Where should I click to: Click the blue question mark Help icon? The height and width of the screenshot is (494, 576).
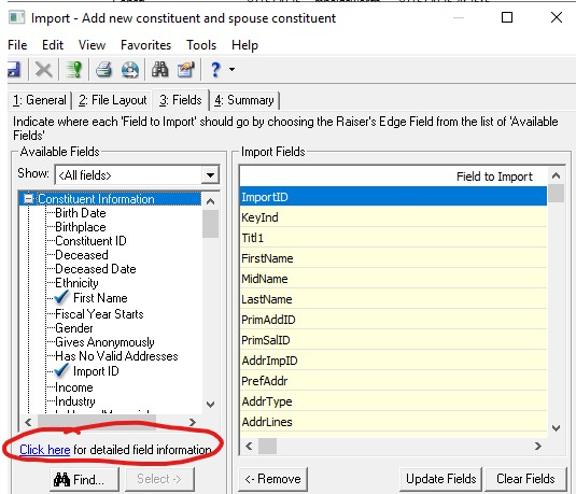(x=216, y=69)
